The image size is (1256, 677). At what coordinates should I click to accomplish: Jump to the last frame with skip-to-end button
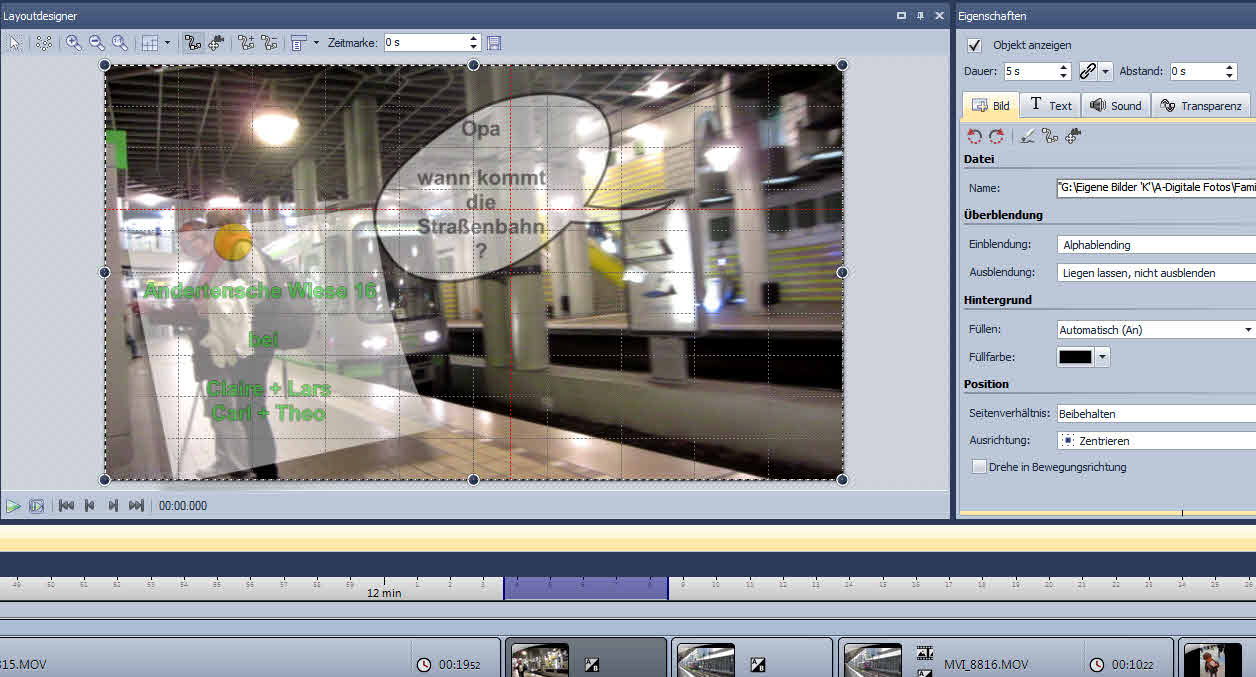136,506
